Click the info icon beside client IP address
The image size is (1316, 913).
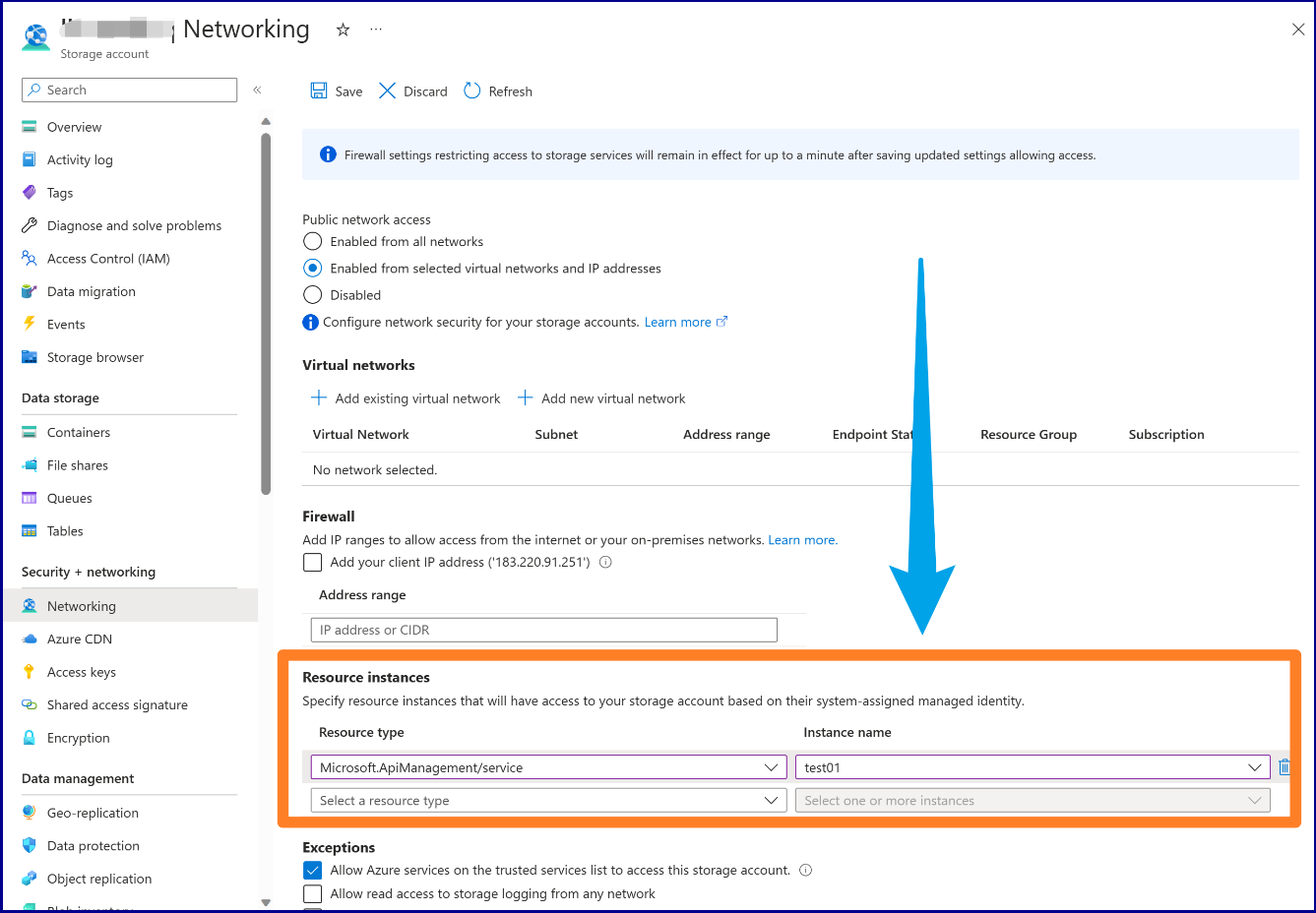(x=605, y=563)
